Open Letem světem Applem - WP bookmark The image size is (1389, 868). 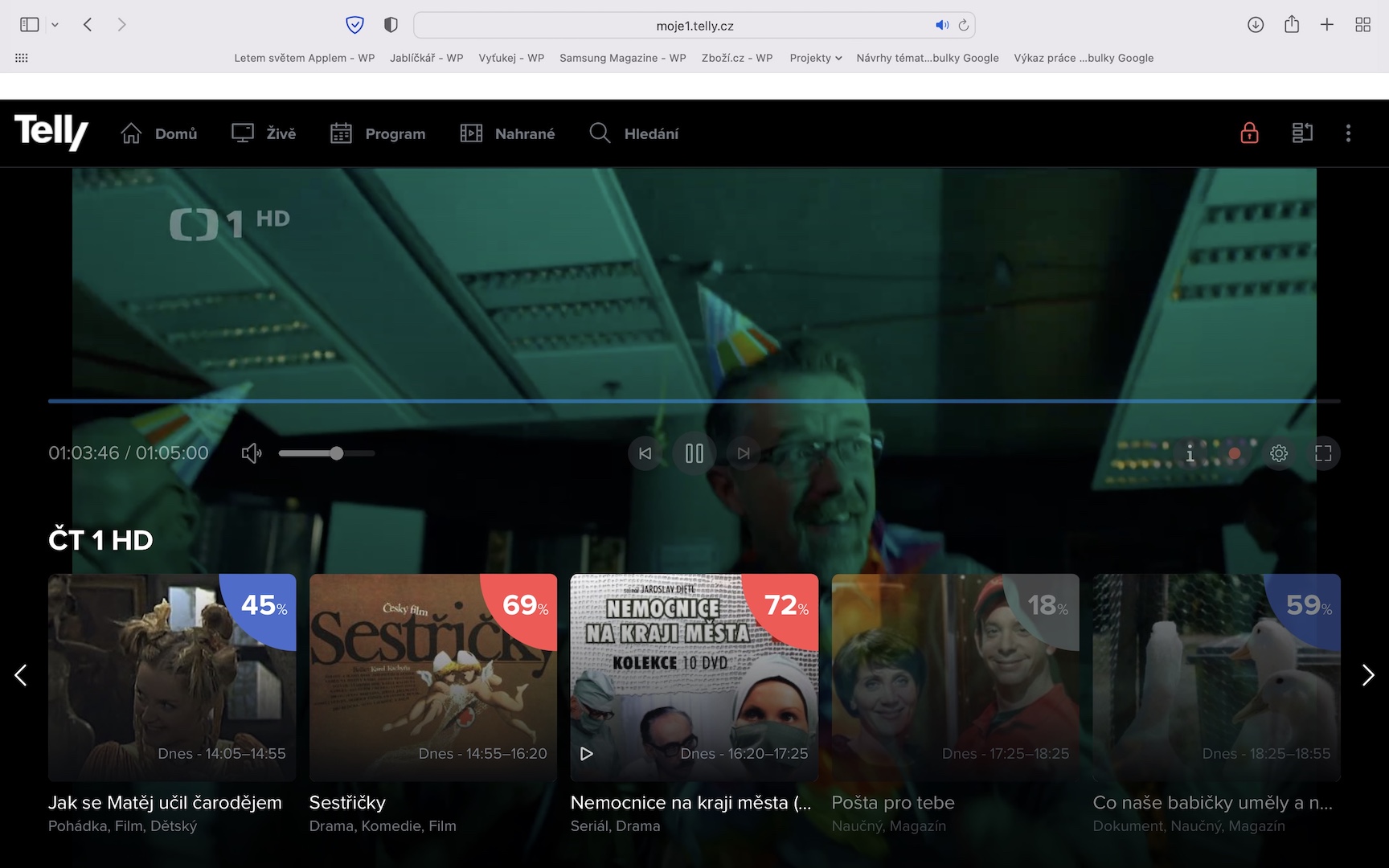[305, 58]
